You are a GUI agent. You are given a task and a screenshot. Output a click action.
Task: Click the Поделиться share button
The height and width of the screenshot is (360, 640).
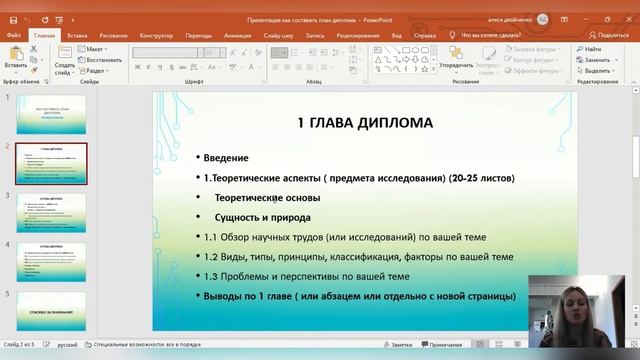pos(609,36)
